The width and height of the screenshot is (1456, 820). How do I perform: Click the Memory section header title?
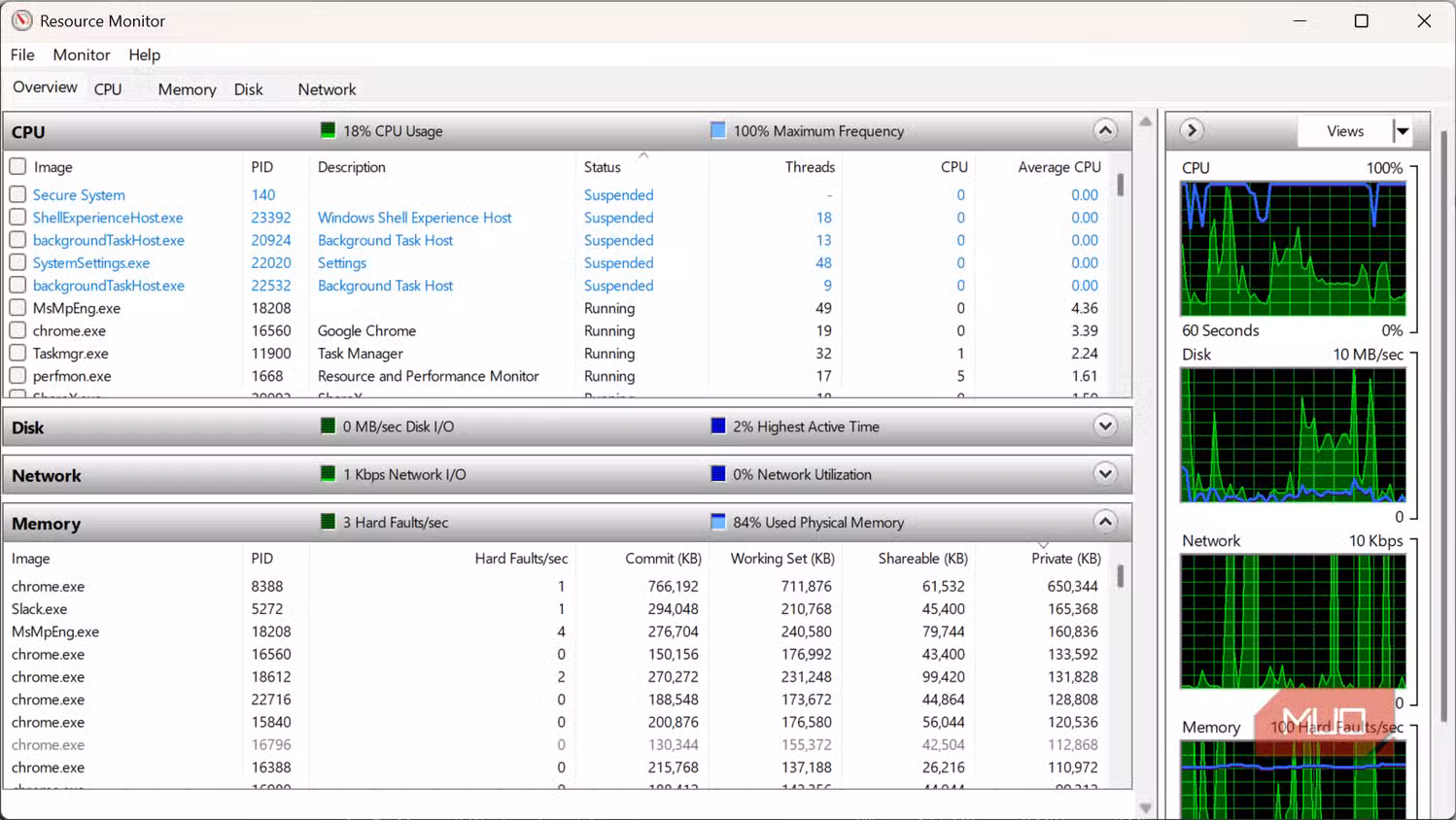click(46, 524)
